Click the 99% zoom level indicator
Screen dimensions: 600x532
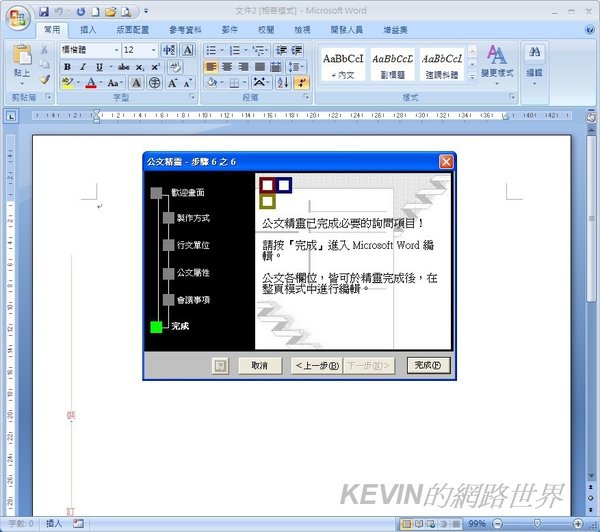tap(477, 523)
